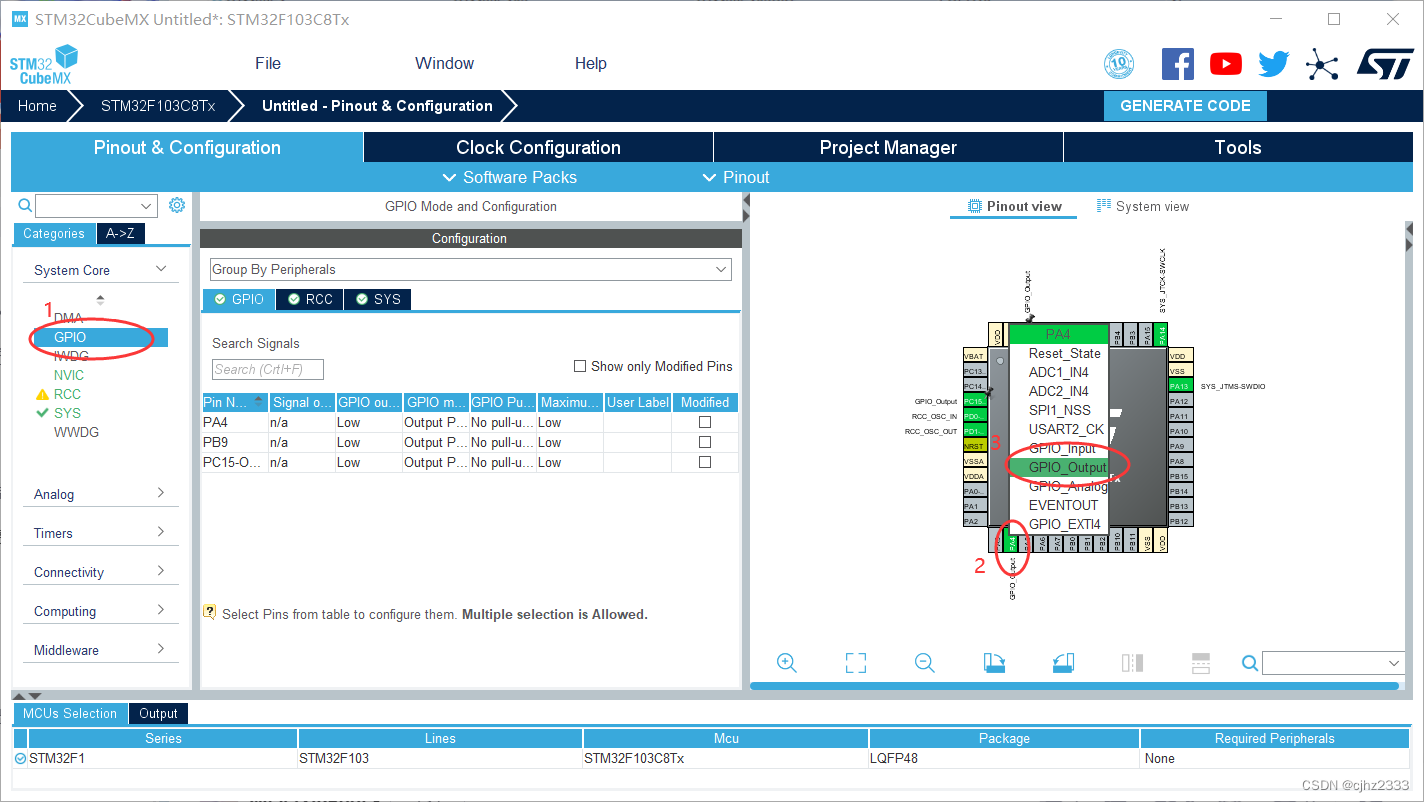Open the Software Packs dropdown
The image size is (1424, 802).
509,177
